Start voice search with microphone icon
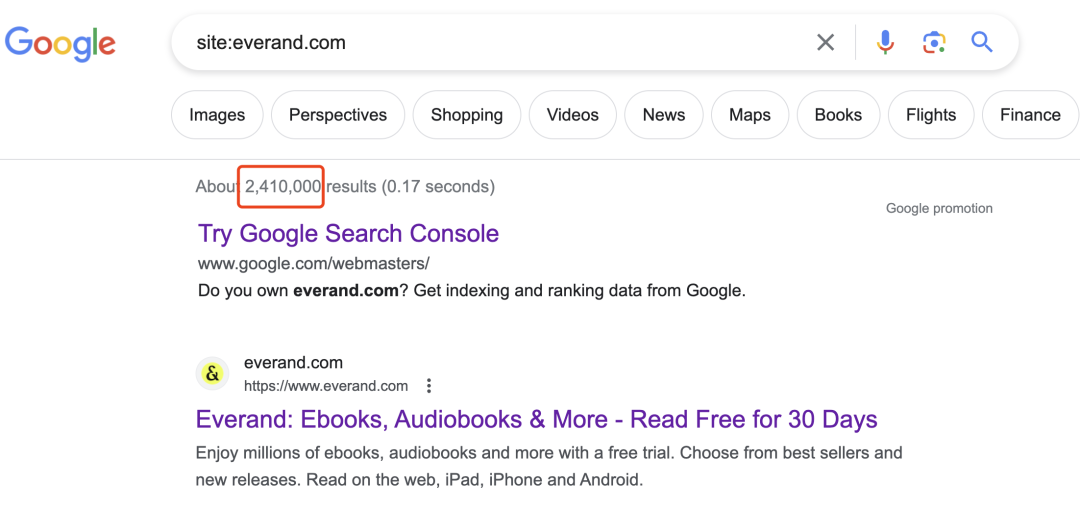 (x=885, y=43)
